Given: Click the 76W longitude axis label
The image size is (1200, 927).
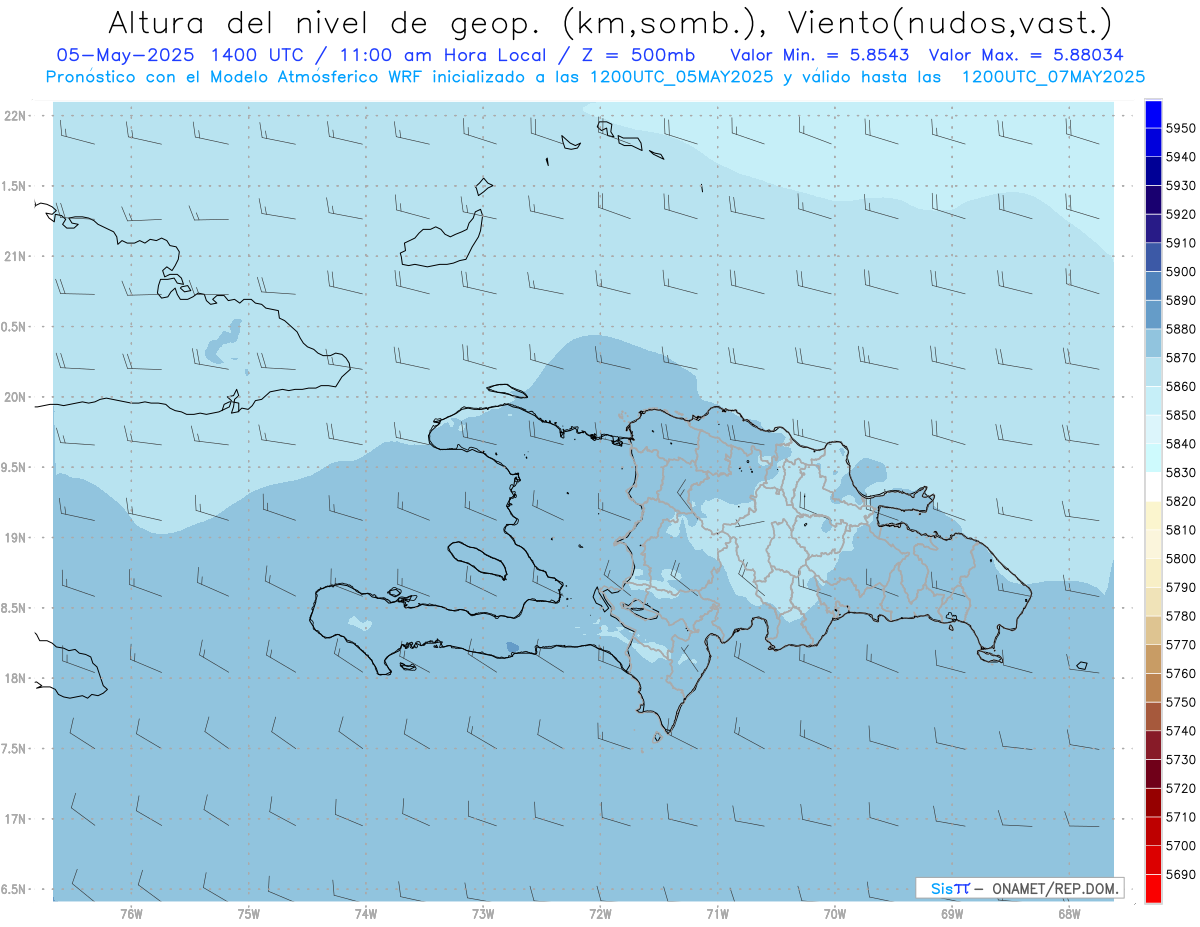Looking at the screenshot, I should pos(131,914).
